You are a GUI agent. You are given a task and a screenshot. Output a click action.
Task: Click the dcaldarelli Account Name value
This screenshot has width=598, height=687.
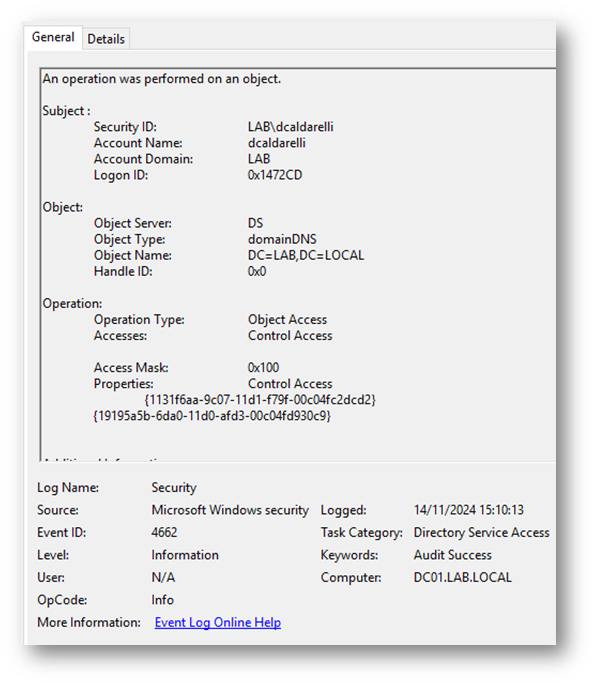pyautogui.click(x=276, y=143)
